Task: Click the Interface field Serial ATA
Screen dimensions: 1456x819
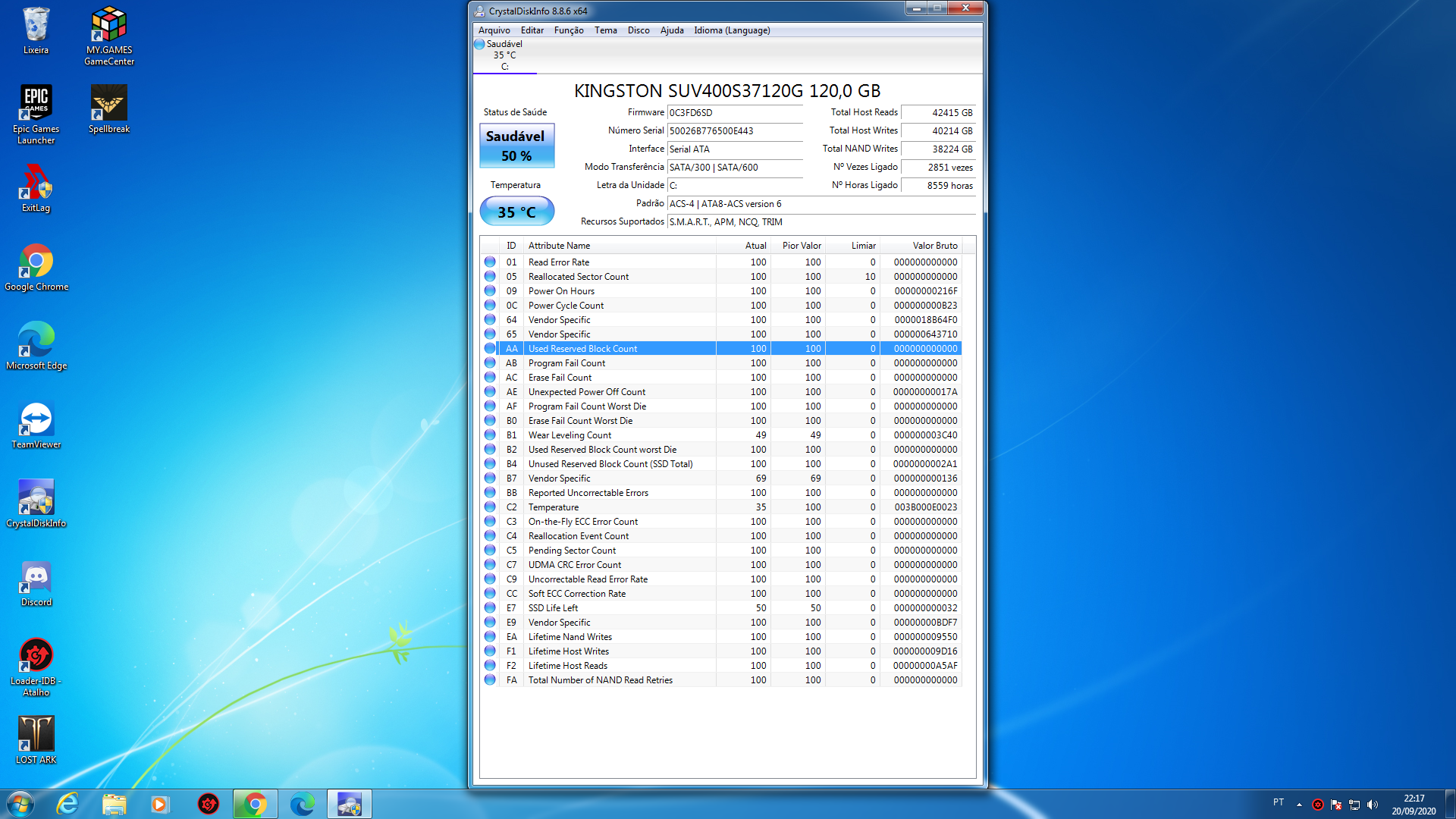Action: pos(734,149)
